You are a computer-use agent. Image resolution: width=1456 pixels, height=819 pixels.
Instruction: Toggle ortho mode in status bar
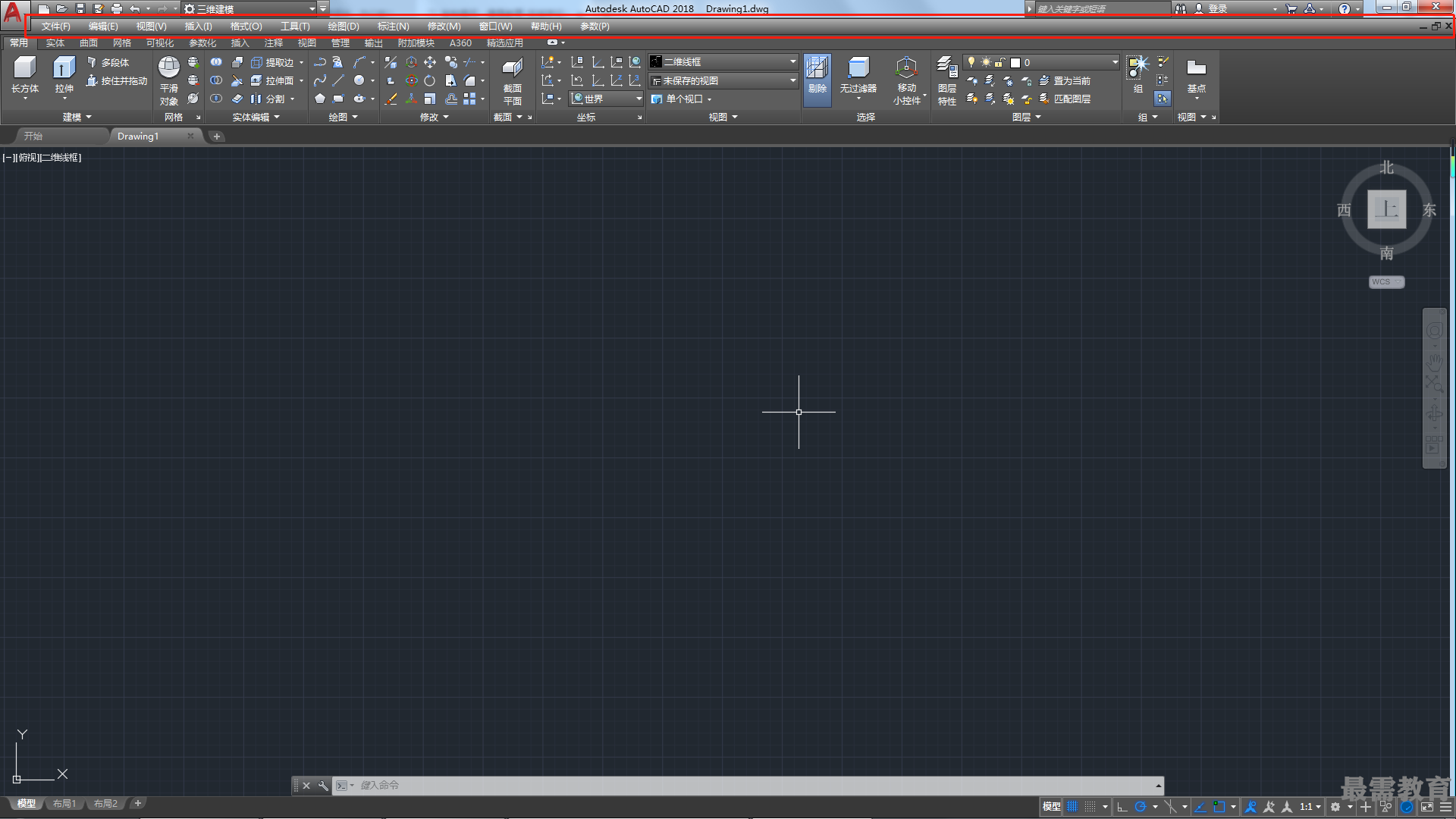pyautogui.click(x=1122, y=807)
